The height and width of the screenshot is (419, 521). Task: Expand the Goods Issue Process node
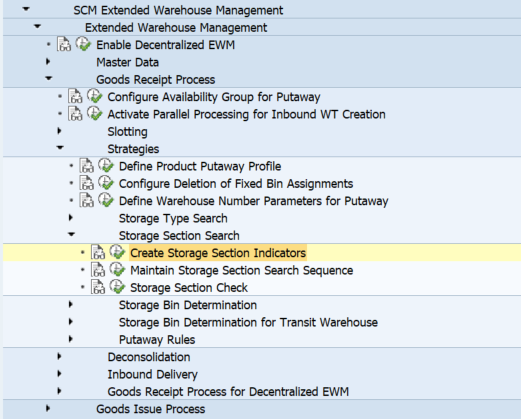pyautogui.click(x=48, y=408)
